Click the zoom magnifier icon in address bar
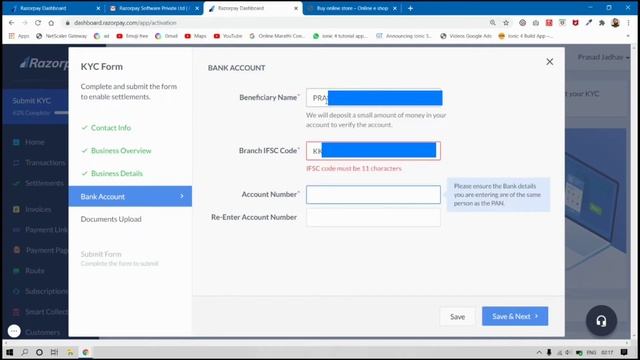 (493, 23)
